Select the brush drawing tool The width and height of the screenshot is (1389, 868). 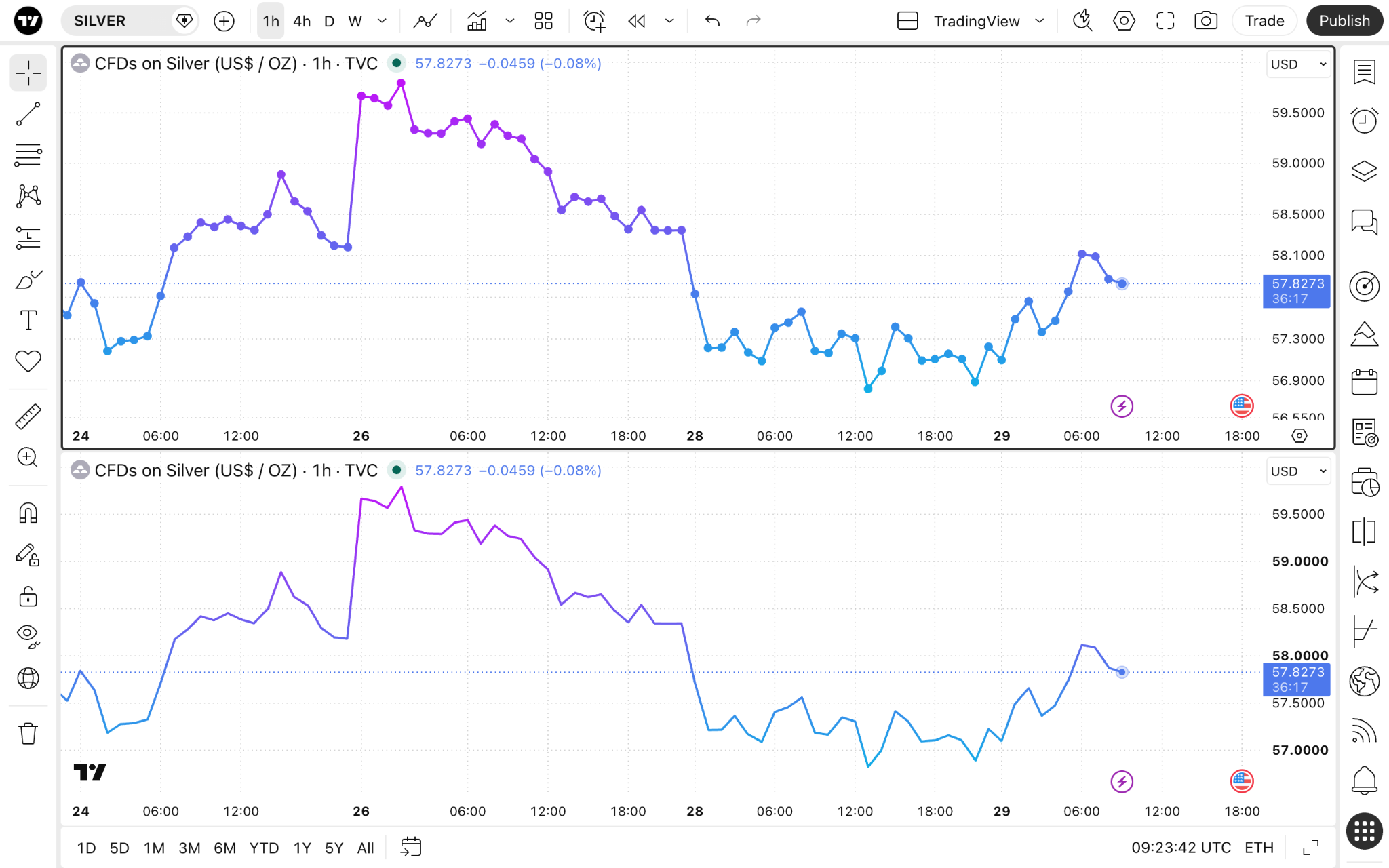click(28, 279)
